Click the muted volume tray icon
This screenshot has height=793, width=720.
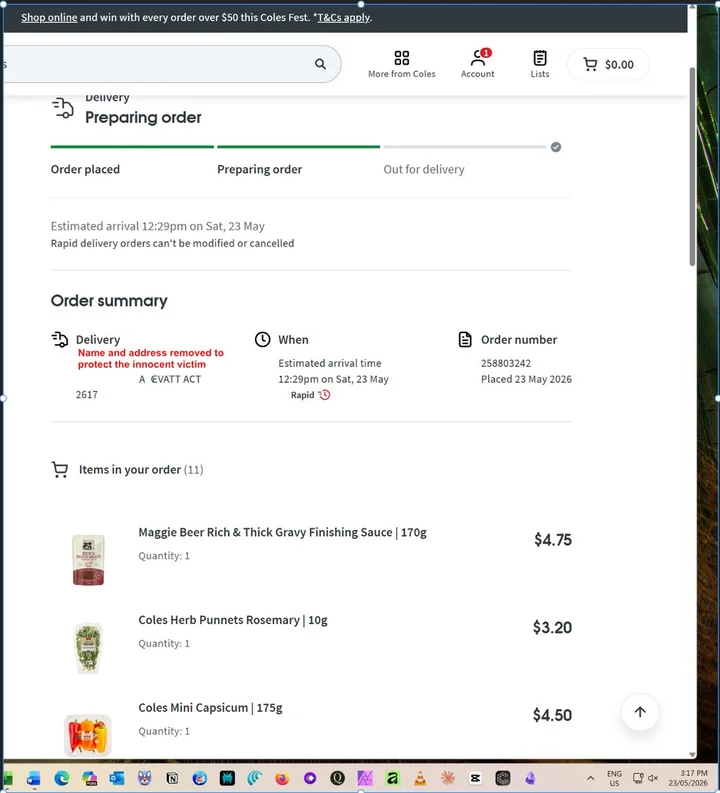coord(653,778)
